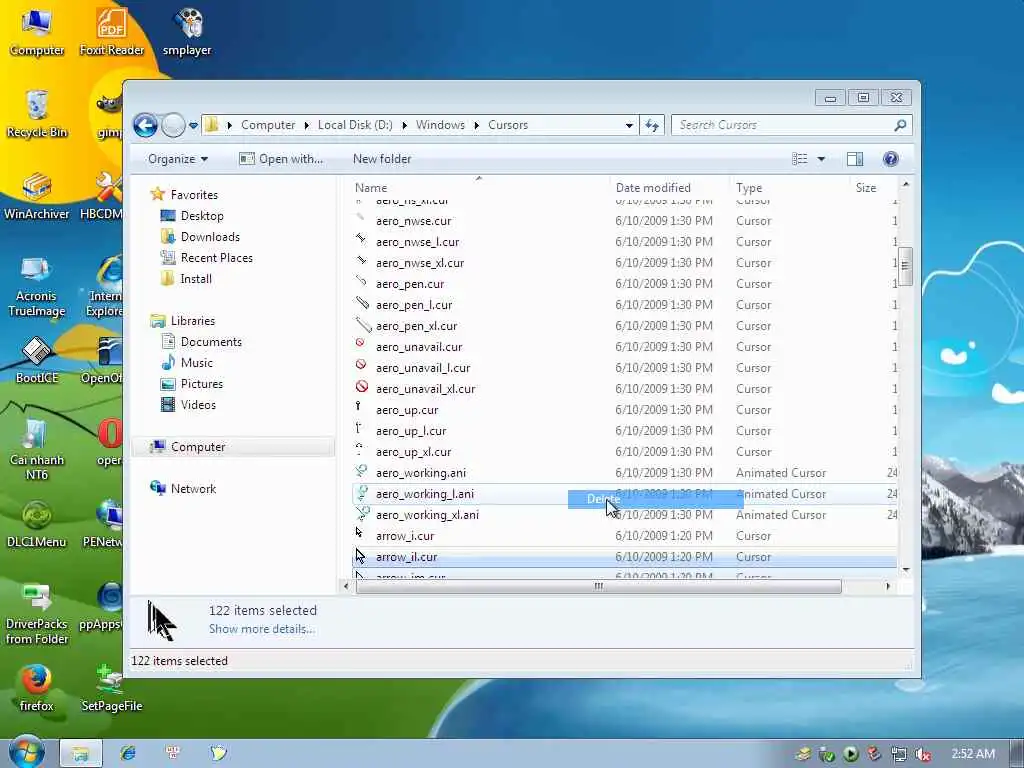Open the Documents library
Viewport: 1024px width, 768px height.
(211, 342)
